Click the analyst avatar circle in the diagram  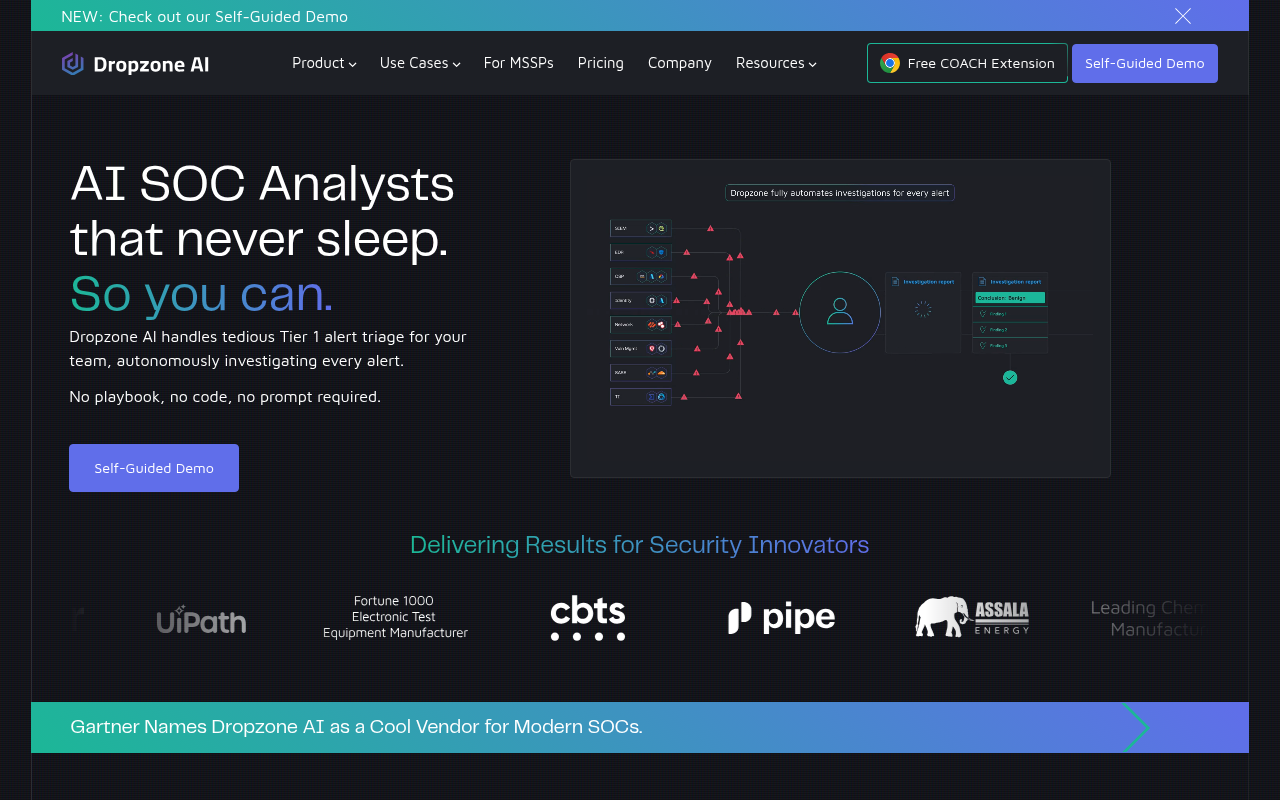pyautogui.click(x=840, y=312)
